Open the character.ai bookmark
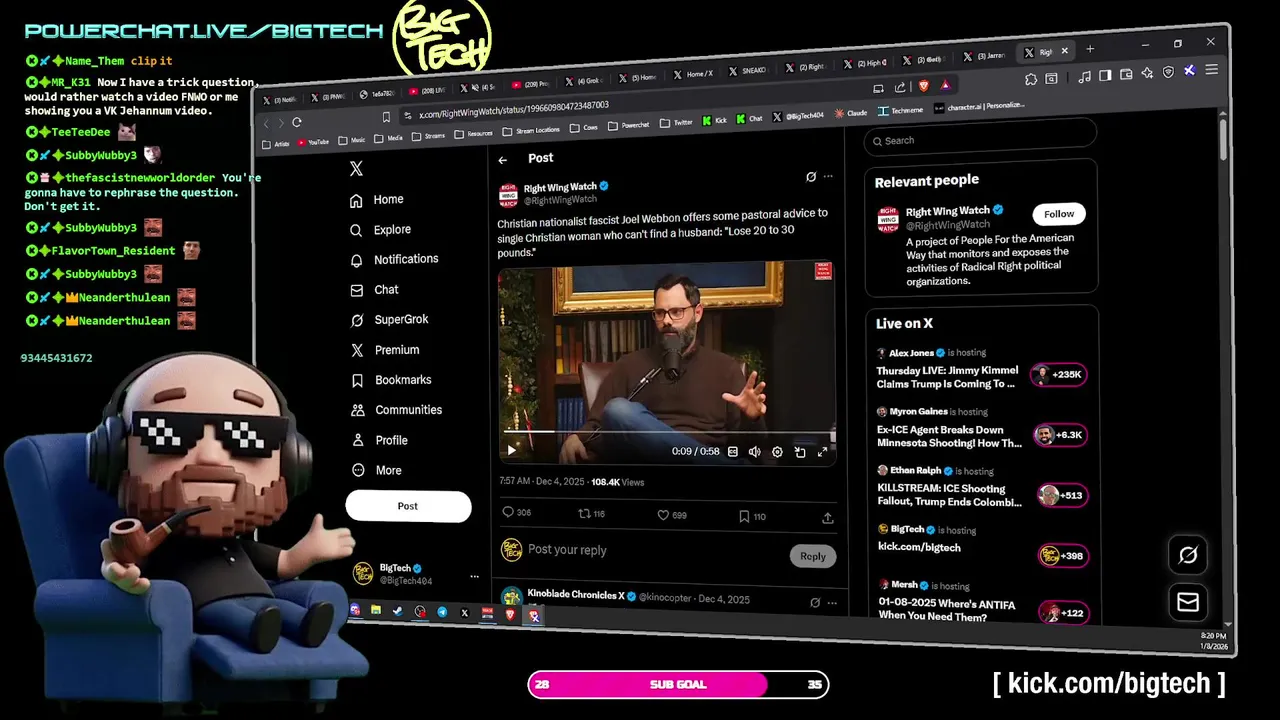The width and height of the screenshot is (1280, 720). coord(979,107)
